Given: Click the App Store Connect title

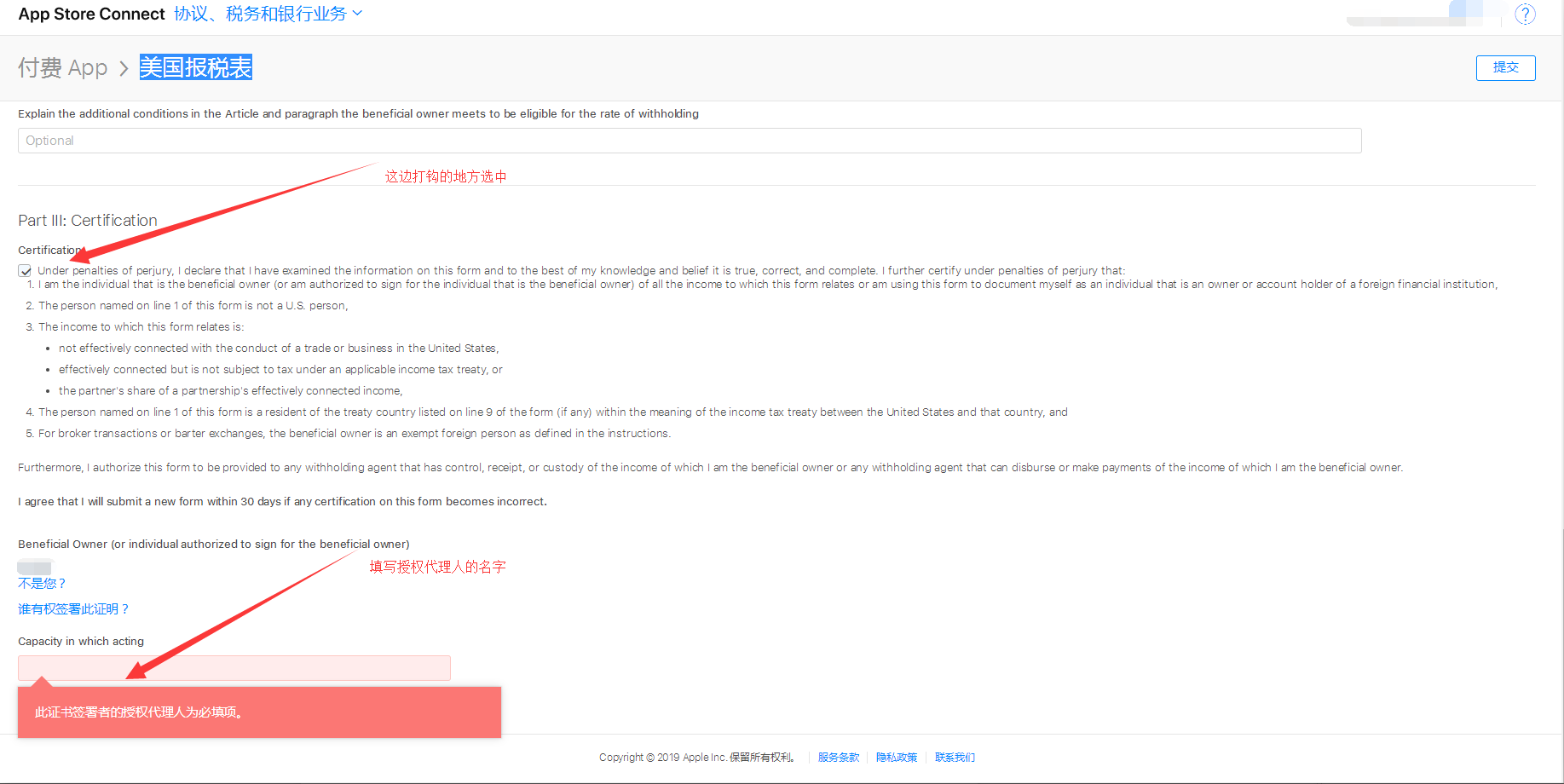Looking at the screenshot, I should click(x=91, y=14).
